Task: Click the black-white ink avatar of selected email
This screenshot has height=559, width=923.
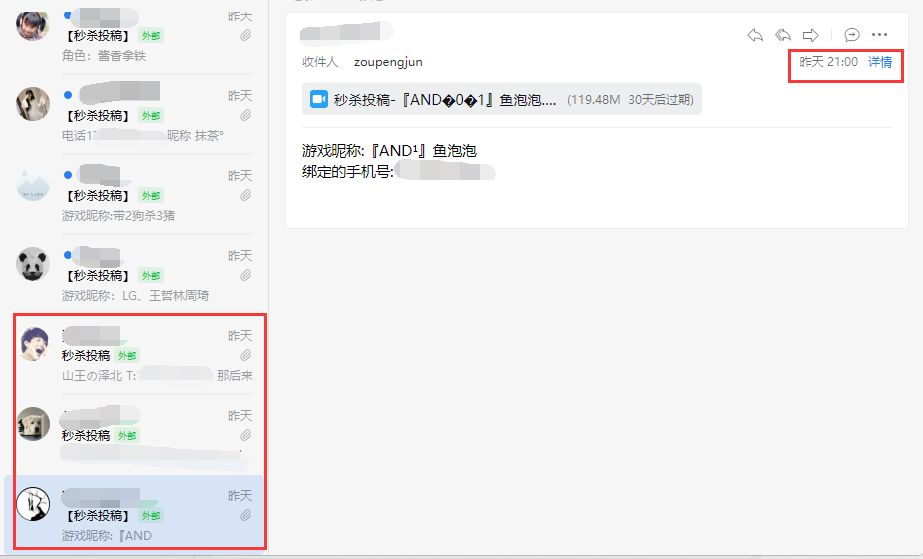Action: pos(33,504)
